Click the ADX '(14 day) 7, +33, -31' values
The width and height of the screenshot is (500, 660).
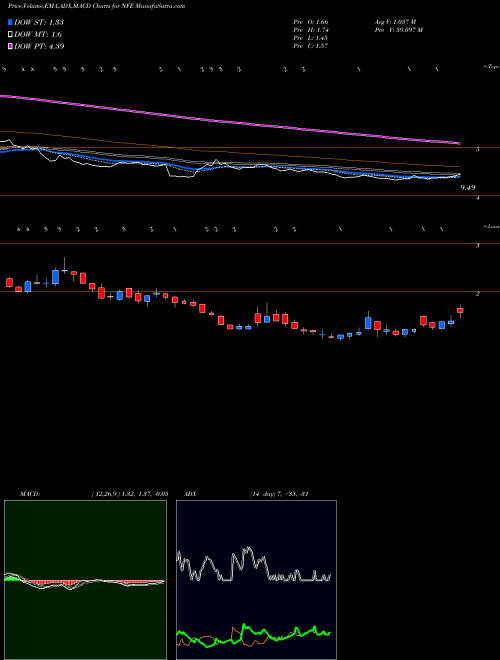(x=277, y=494)
